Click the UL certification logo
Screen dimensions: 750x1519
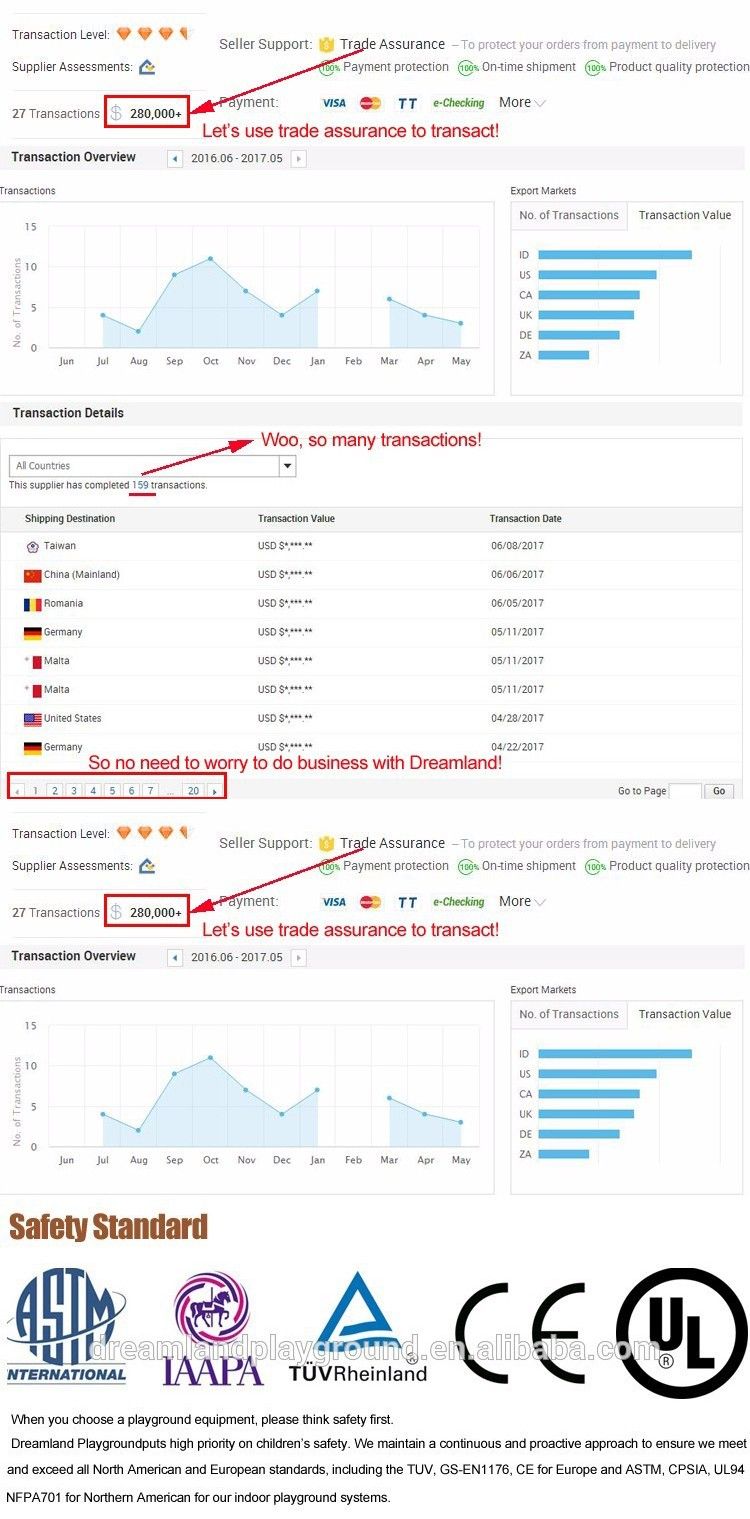coord(681,1332)
